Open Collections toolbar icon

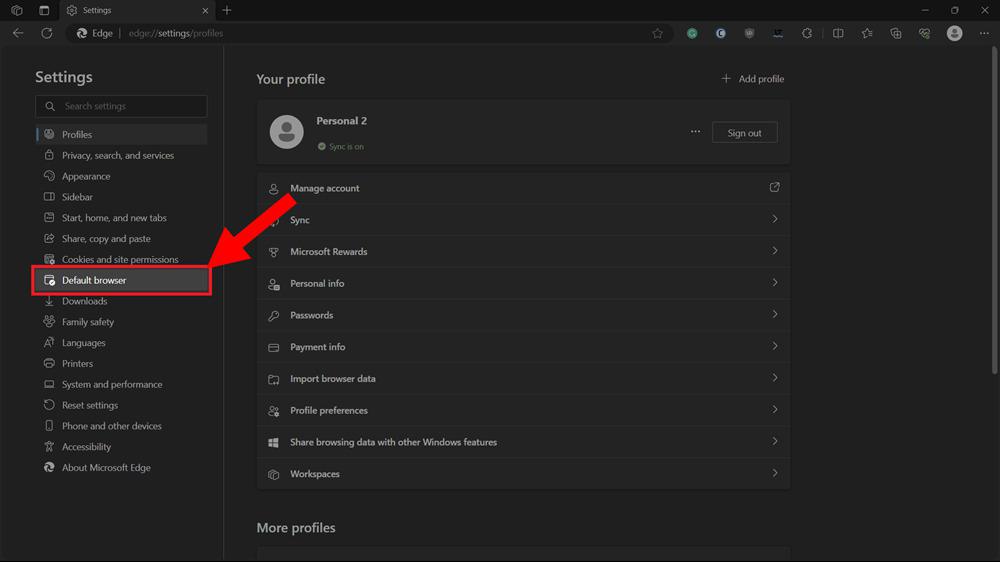coord(895,33)
